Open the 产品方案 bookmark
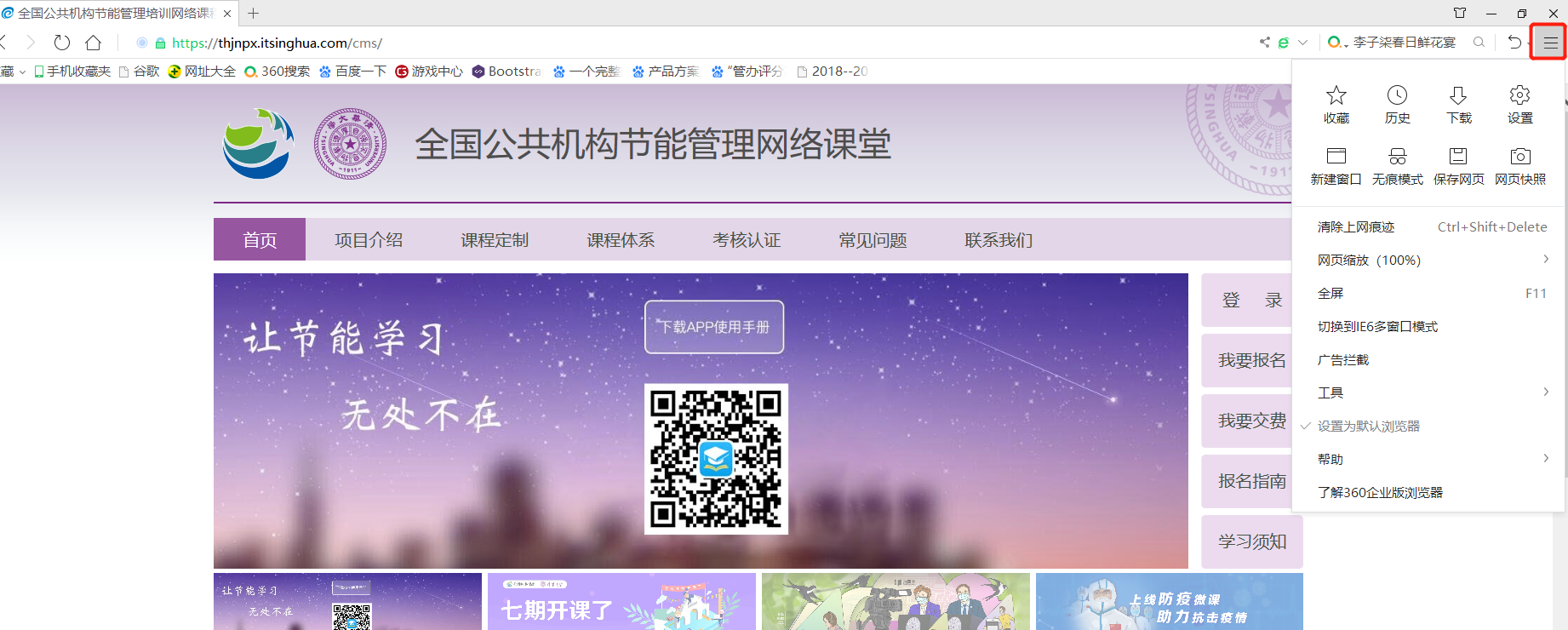 666,72
